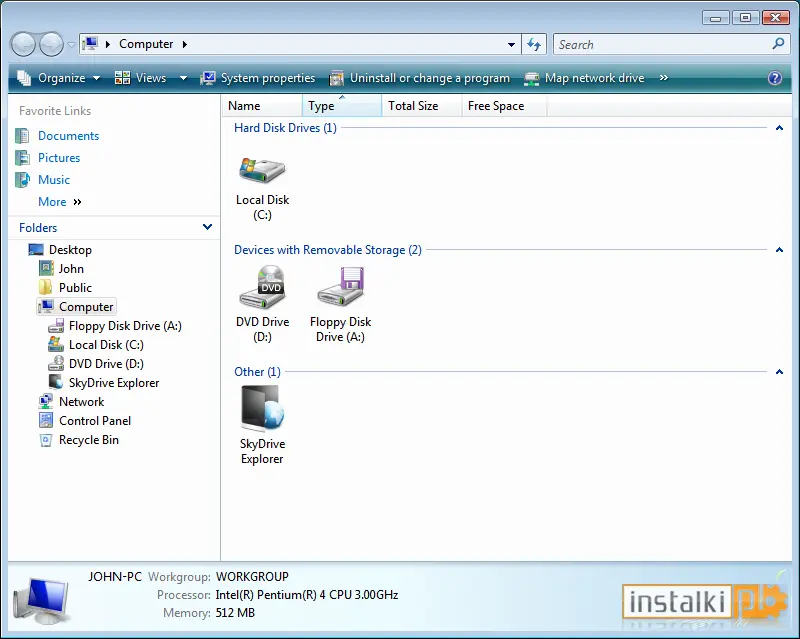Click the refresh button beside address bar

coord(534,44)
